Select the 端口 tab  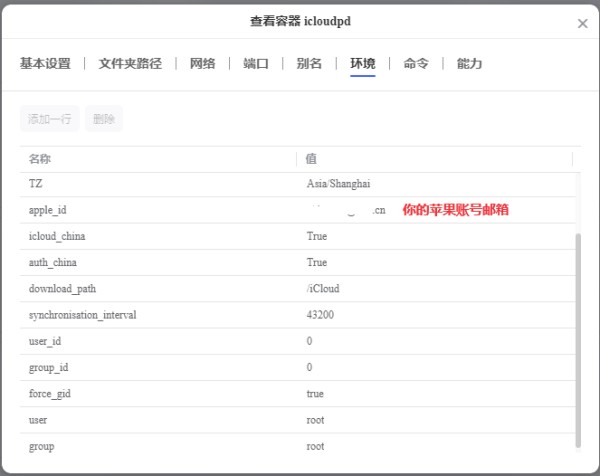pos(256,64)
